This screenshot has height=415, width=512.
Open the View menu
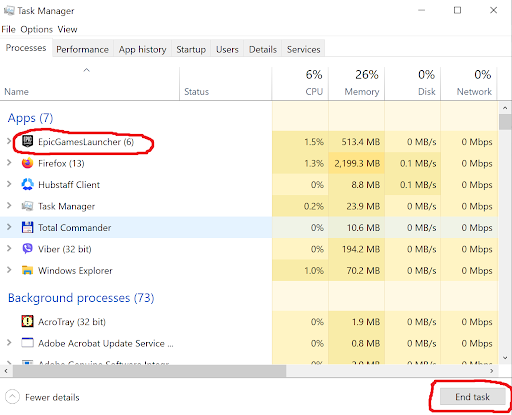click(67, 29)
